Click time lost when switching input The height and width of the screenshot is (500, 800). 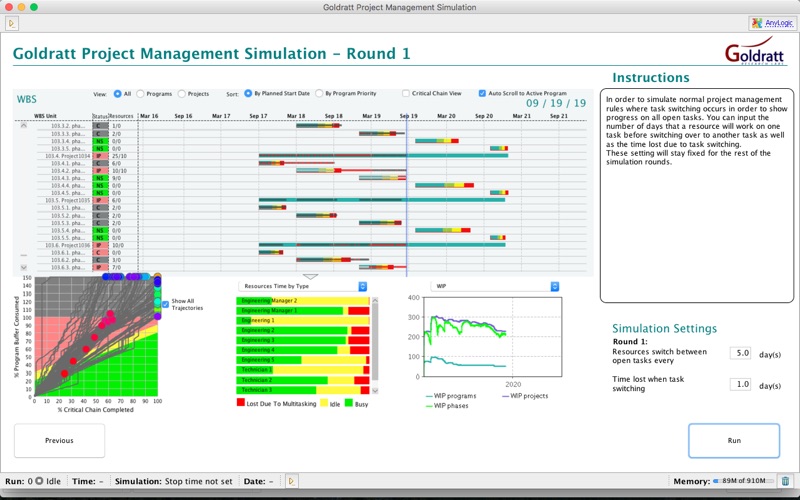[x=740, y=385]
